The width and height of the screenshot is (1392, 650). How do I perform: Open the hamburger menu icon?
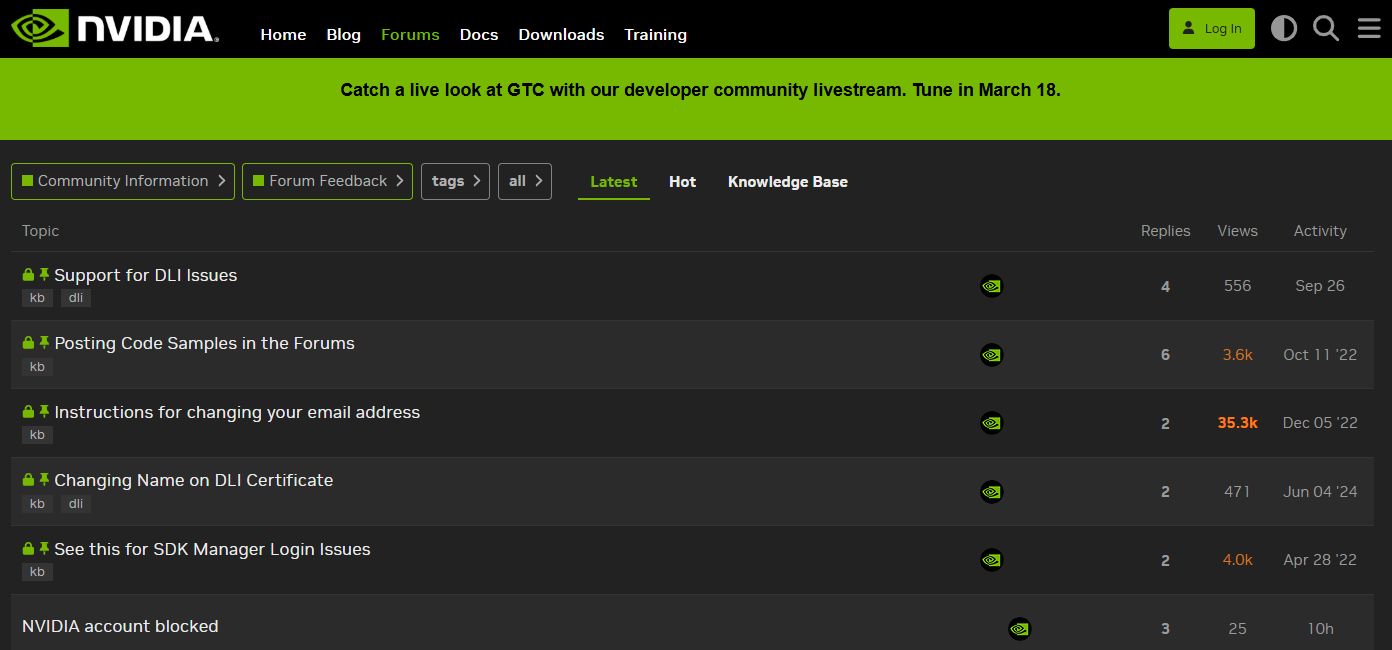[x=1369, y=28]
